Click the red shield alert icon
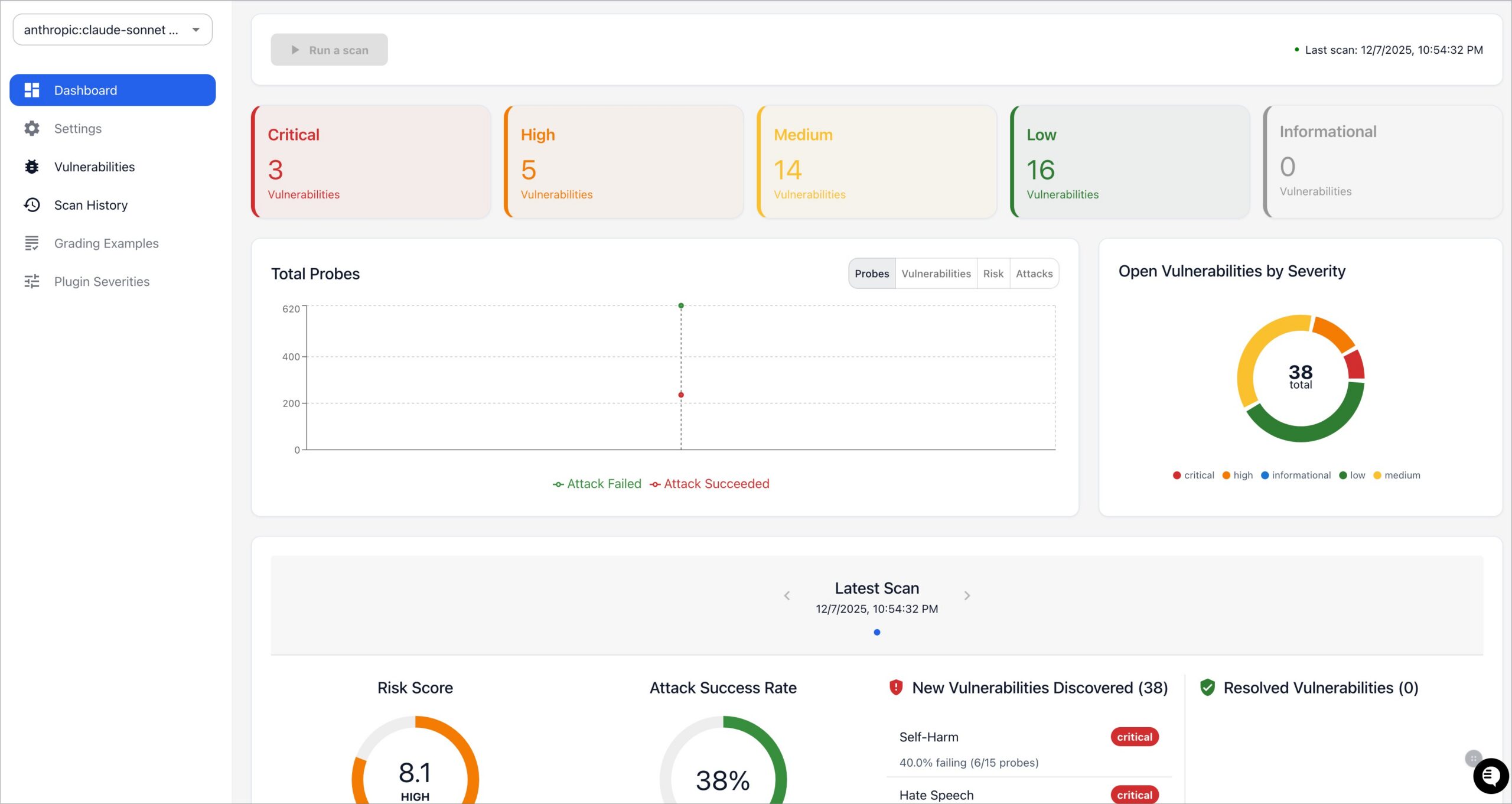Image resolution: width=1512 pixels, height=804 pixels. pos(895,687)
